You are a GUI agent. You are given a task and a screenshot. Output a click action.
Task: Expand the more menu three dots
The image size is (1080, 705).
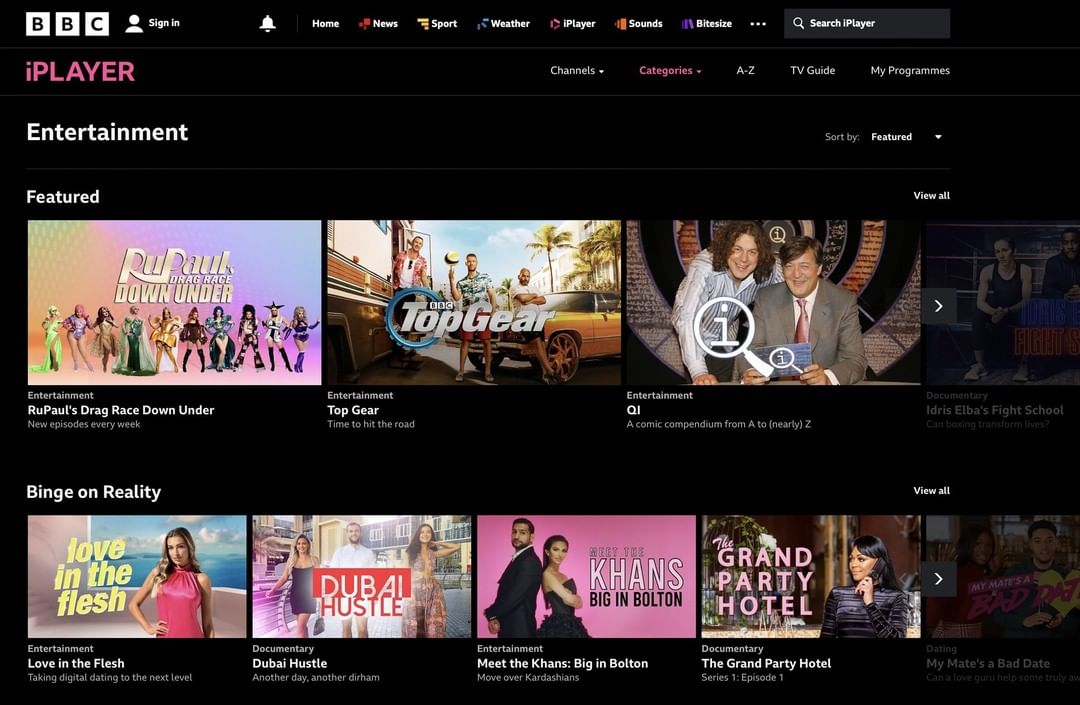point(758,24)
